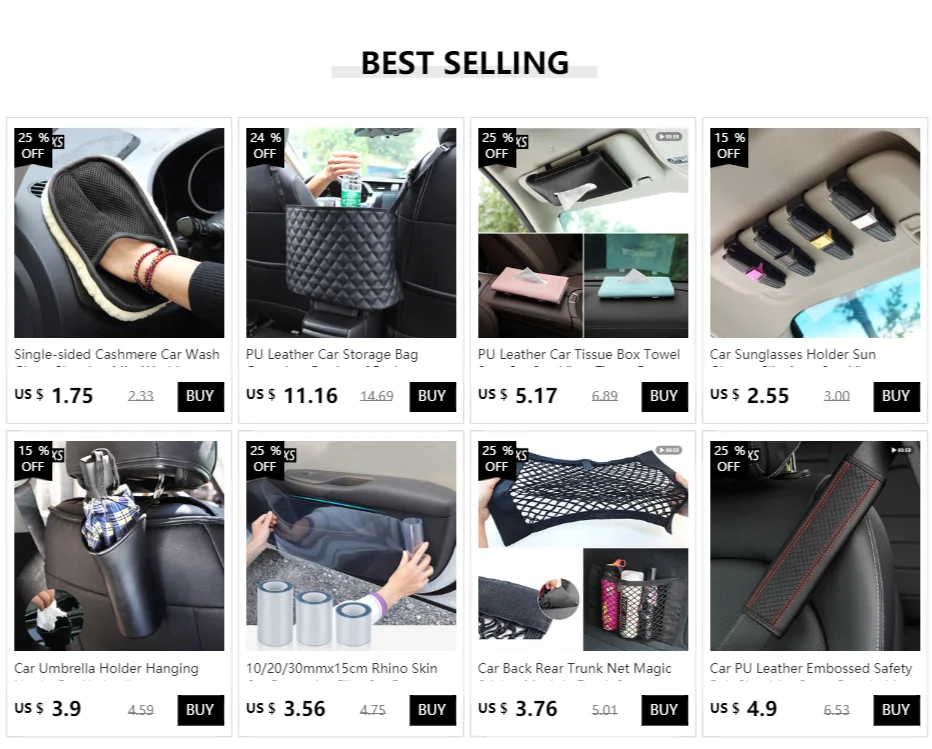Click the video badge on trunk net image
The width and height of the screenshot is (932, 749).
click(x=669, y=450)
